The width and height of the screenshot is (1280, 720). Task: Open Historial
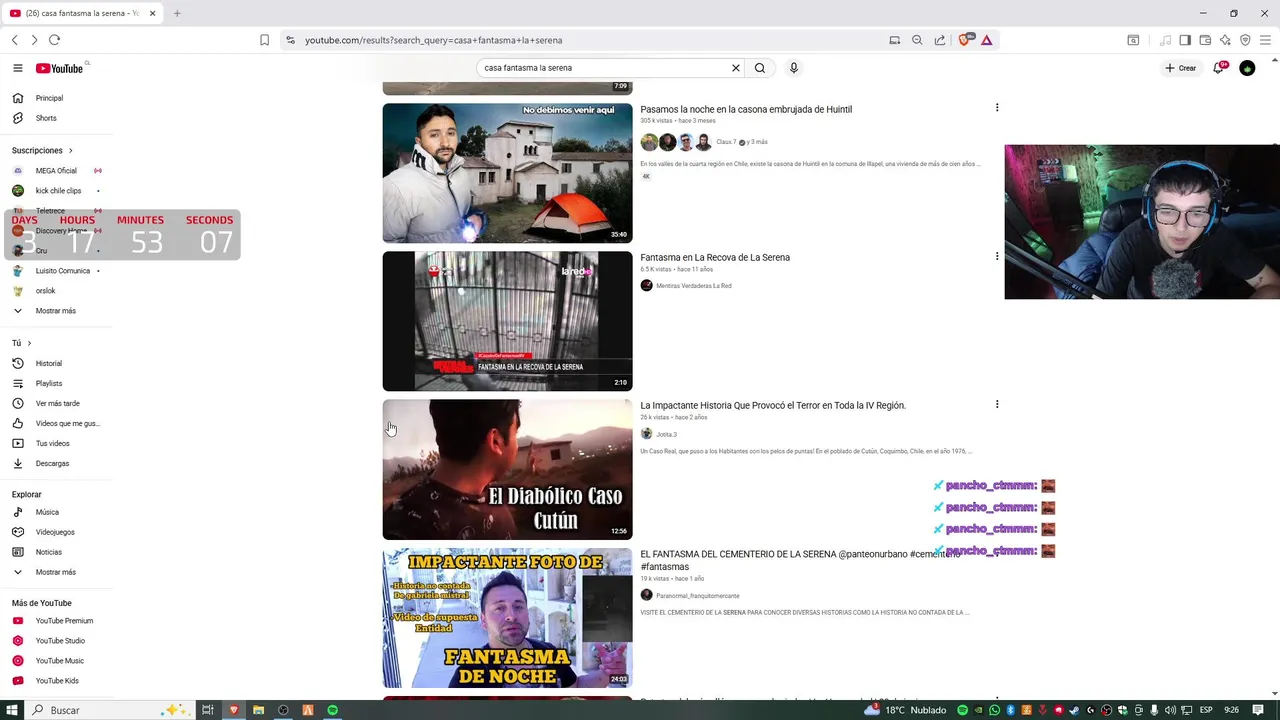point(48,363)
